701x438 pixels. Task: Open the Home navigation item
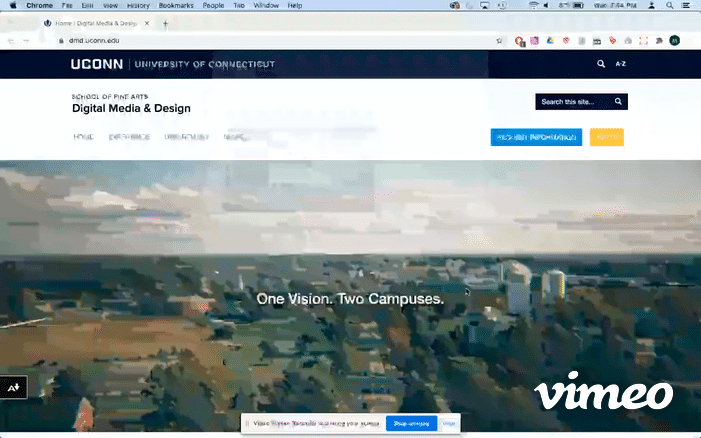(84, 137)
